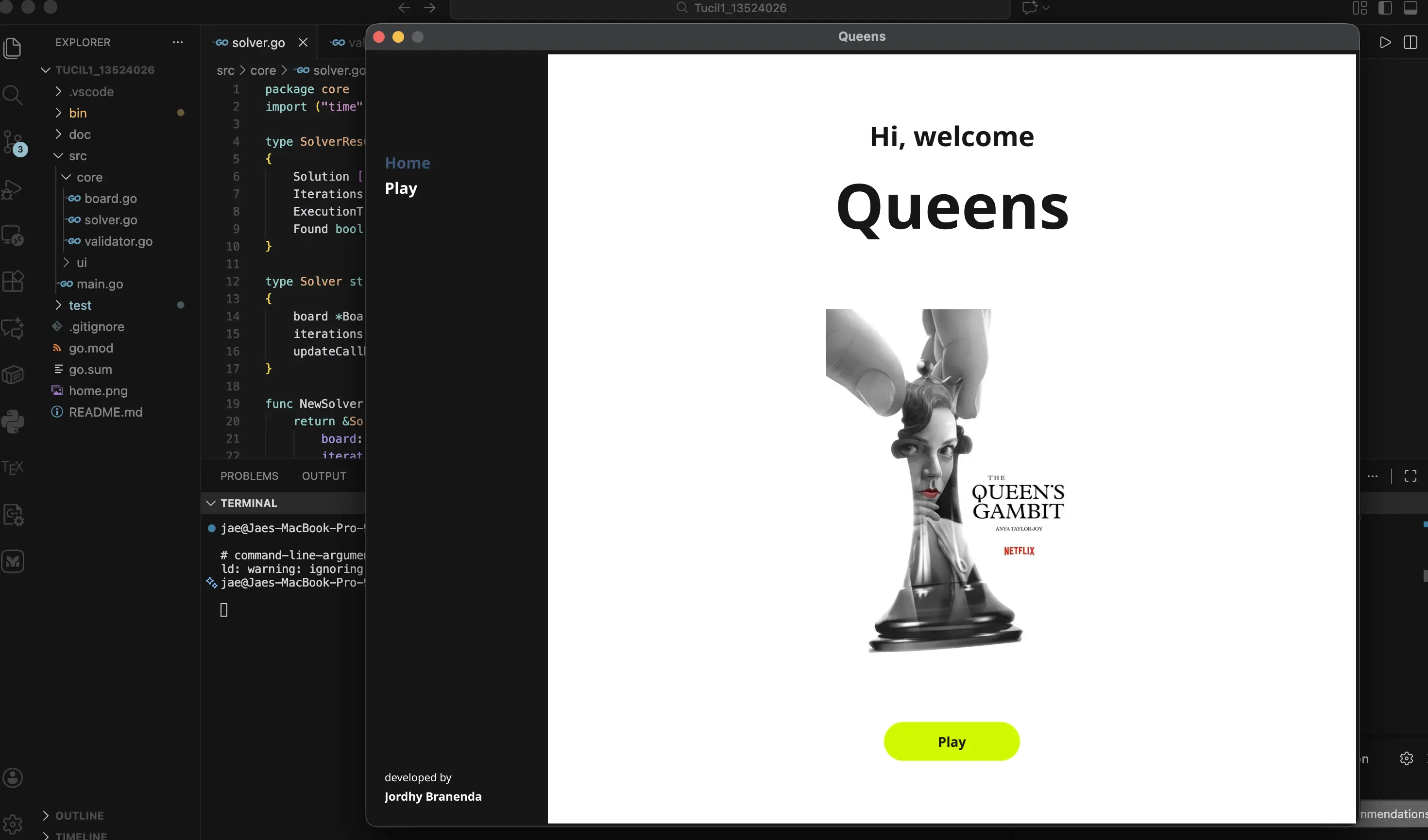Viewport: 1428px width, 840px height.
Task: Select Play in Queens sidebar menu
Action: (x=401, y=188)
